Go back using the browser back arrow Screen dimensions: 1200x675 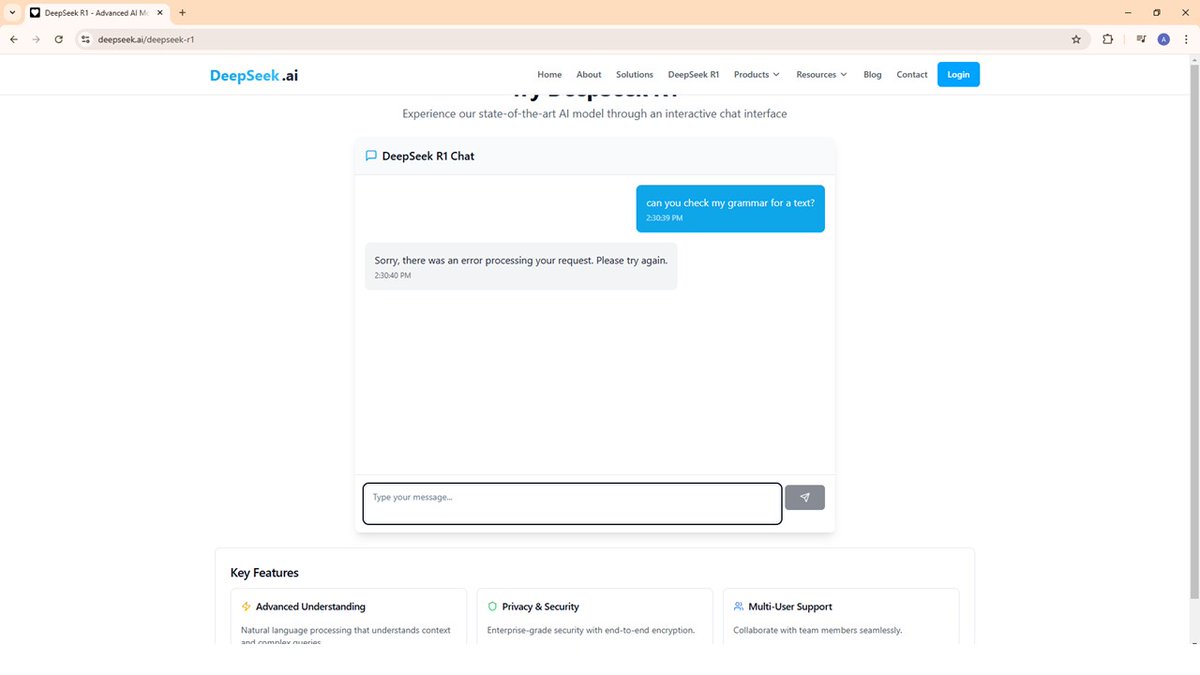[x=14, y=39]
